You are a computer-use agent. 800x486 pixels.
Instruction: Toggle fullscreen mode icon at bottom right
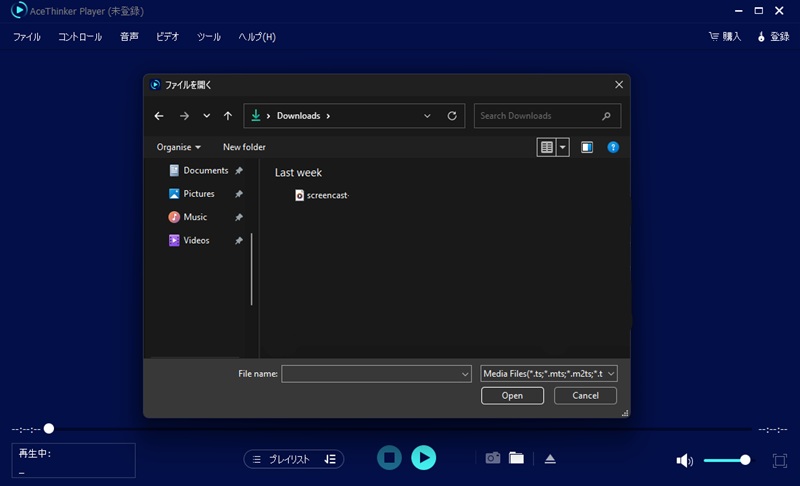(780, 460)
